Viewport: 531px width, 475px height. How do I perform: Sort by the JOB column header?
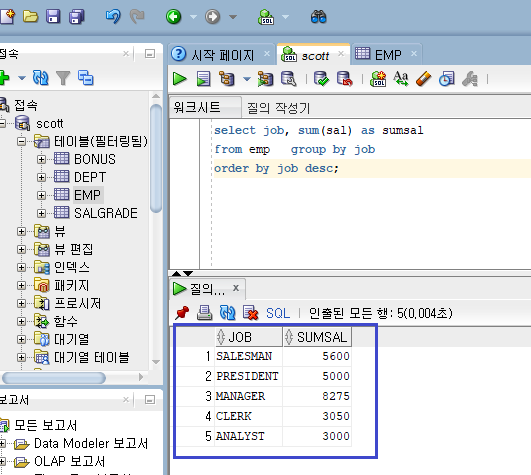[x=249, y=337]
